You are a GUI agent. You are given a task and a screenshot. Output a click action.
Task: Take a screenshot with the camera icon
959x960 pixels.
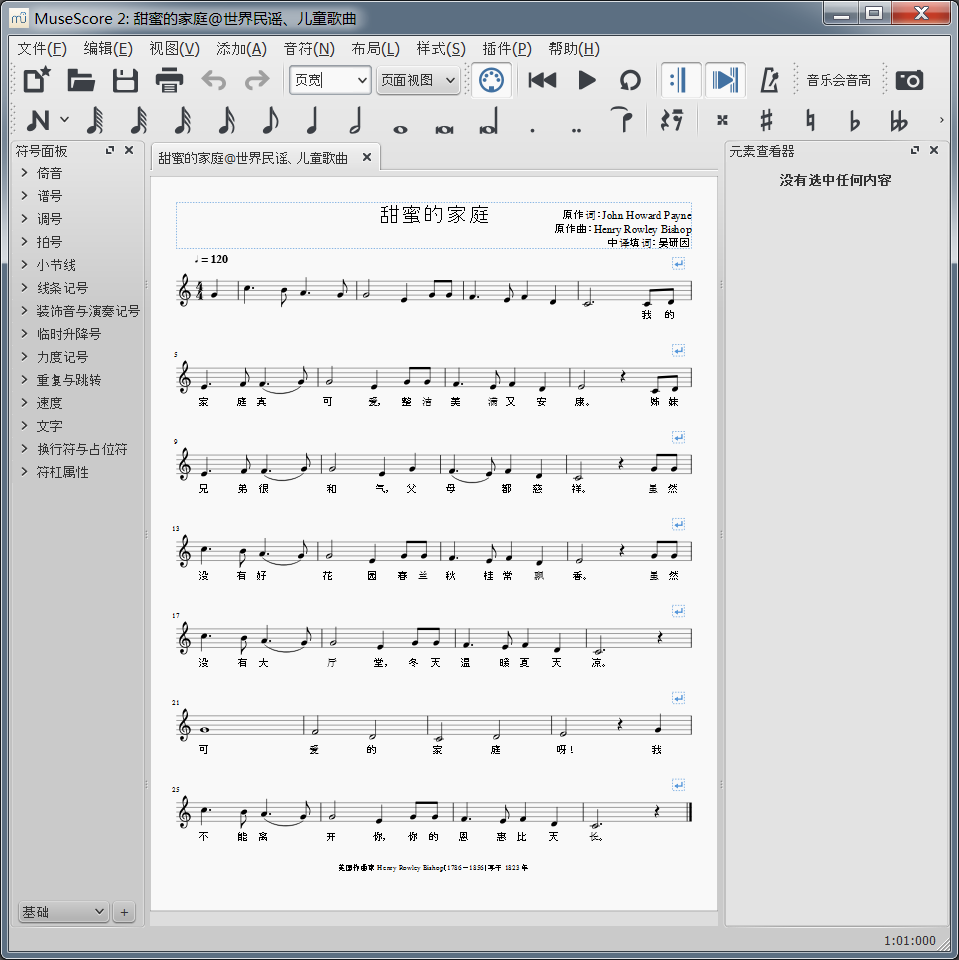coord(909,80)
